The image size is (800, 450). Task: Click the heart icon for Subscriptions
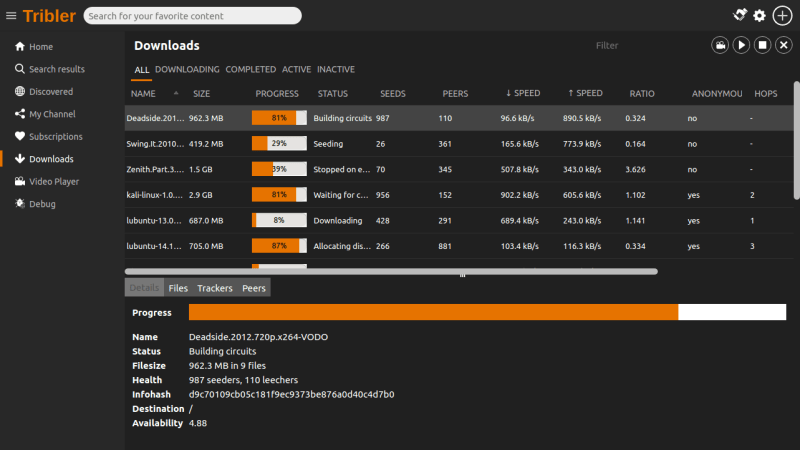point(20,136)
